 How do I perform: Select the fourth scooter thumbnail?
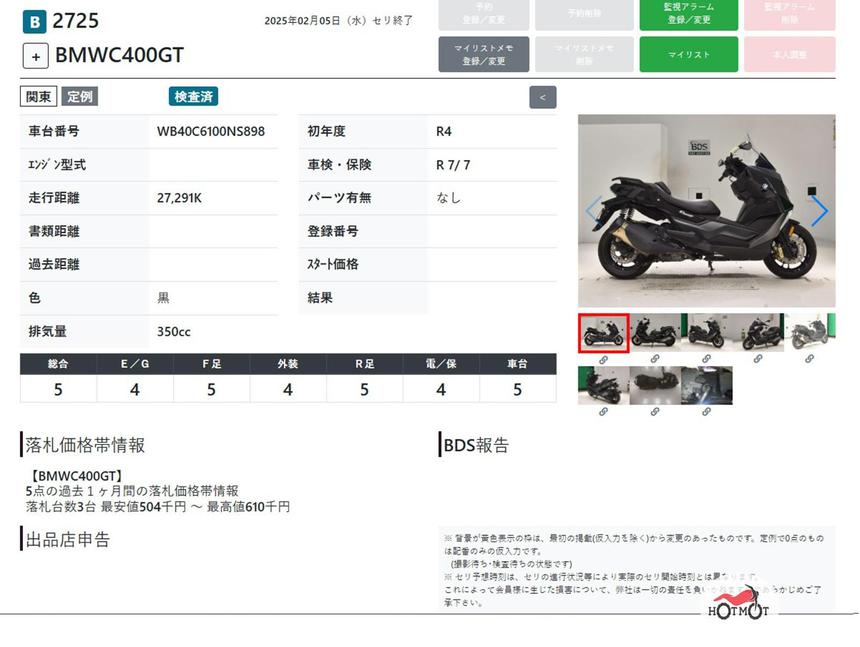759,332
